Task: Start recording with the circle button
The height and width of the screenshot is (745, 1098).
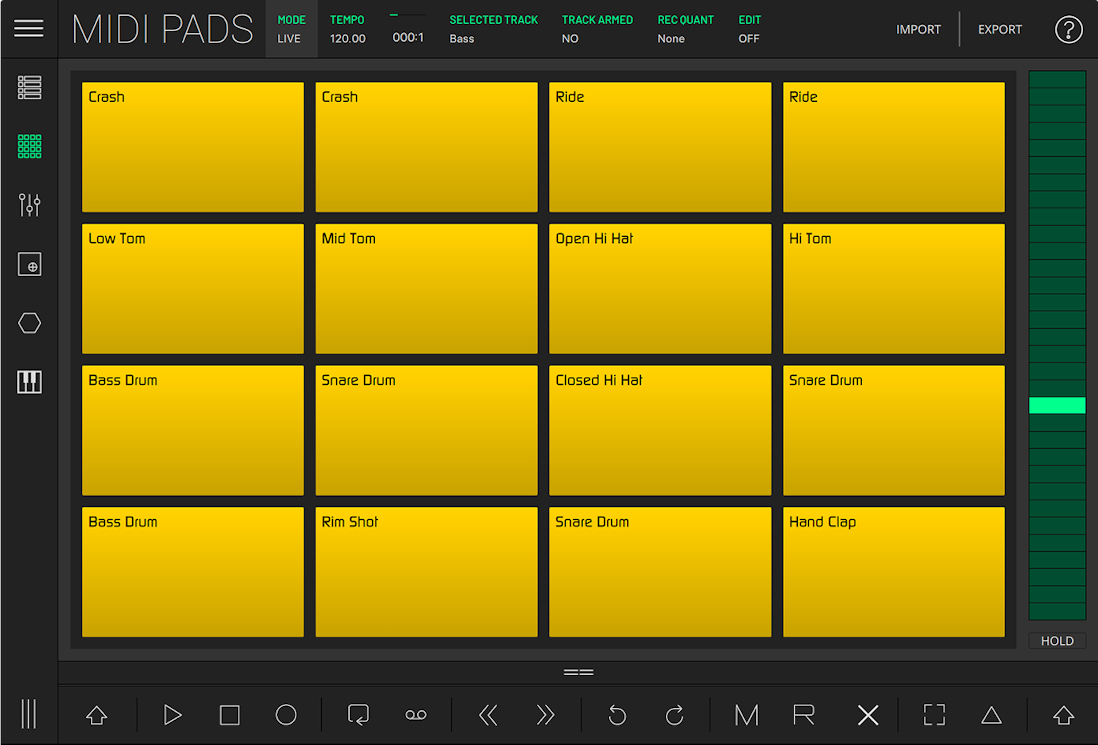Action: 286,715
